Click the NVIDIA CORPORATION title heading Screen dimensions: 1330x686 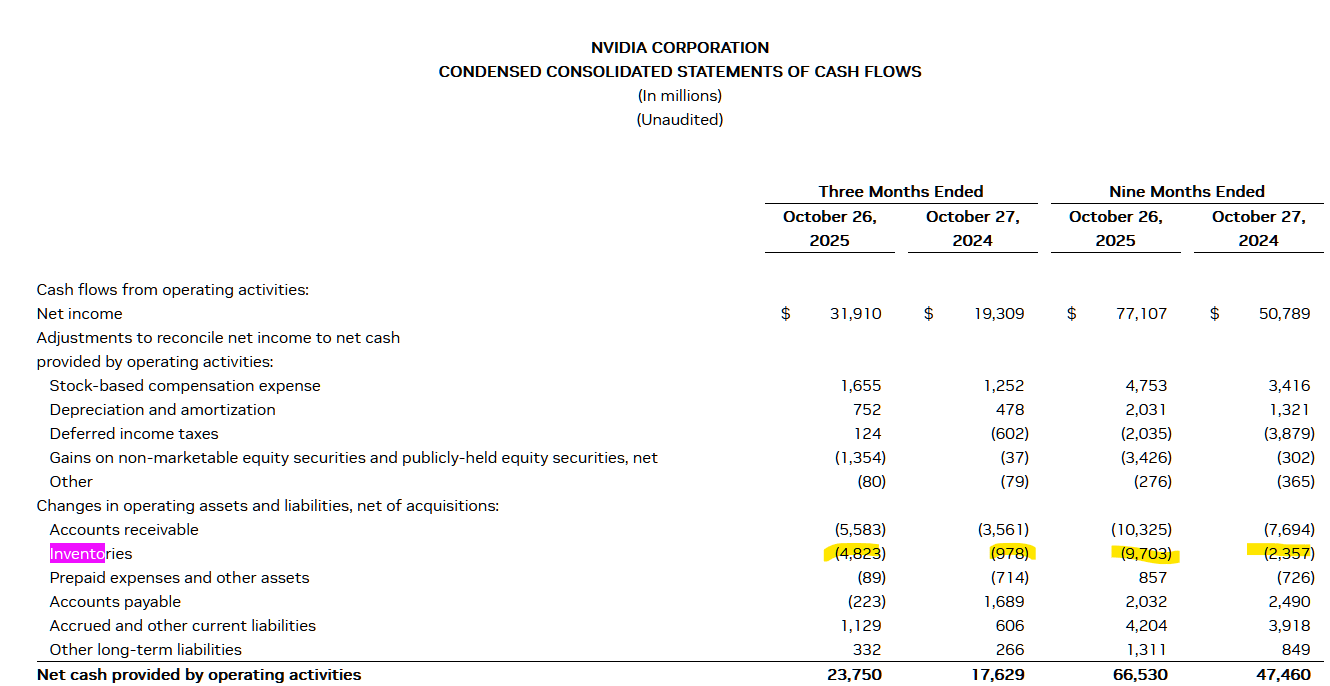(680, 48)
